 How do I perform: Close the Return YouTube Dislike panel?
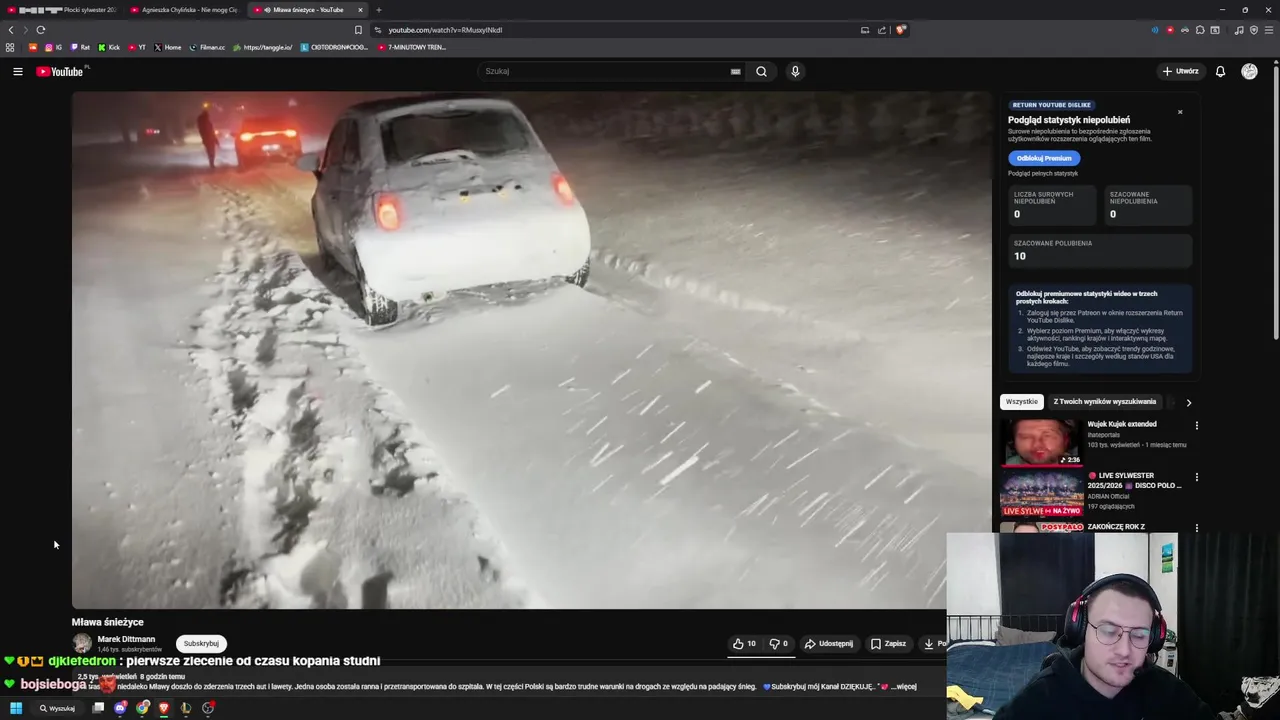[1180, 112]
